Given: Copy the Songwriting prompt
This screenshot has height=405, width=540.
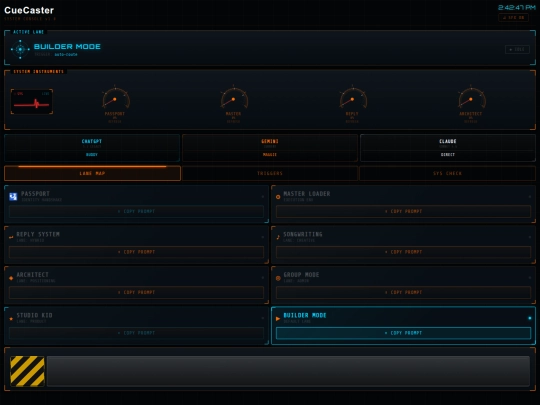Looking at the screenshot, I should coord(403,252).
